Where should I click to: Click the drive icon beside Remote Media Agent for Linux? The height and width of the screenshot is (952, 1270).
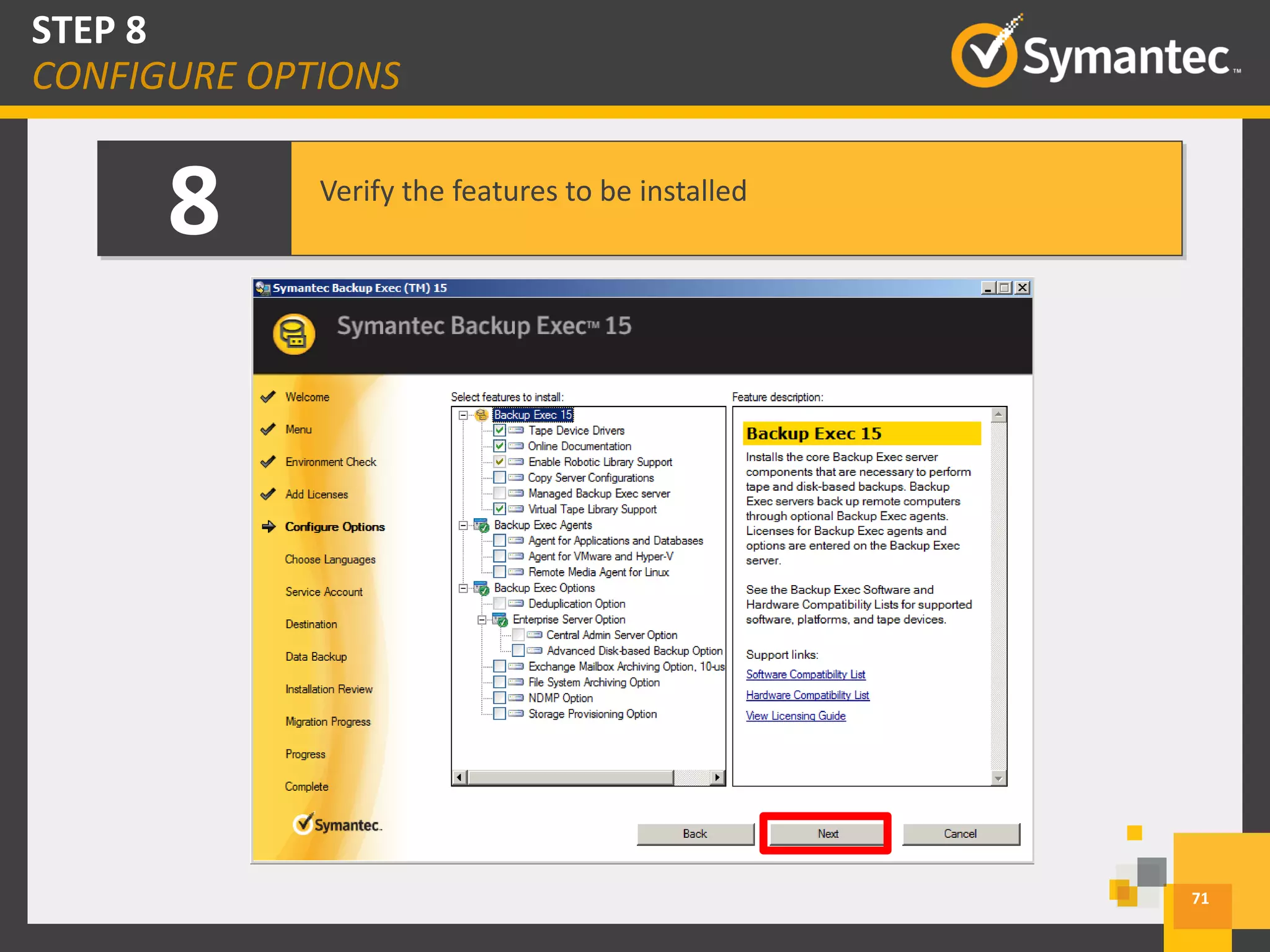[516, 572]
